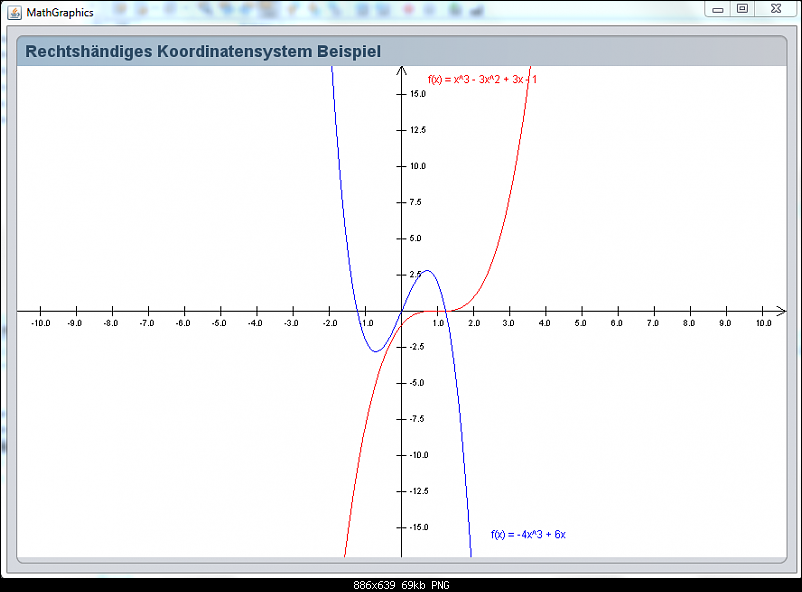Viewport: 802px width, 592px height.
Task: Click the Java icon in the MathGraphics title bar
Action: (15, 12)
